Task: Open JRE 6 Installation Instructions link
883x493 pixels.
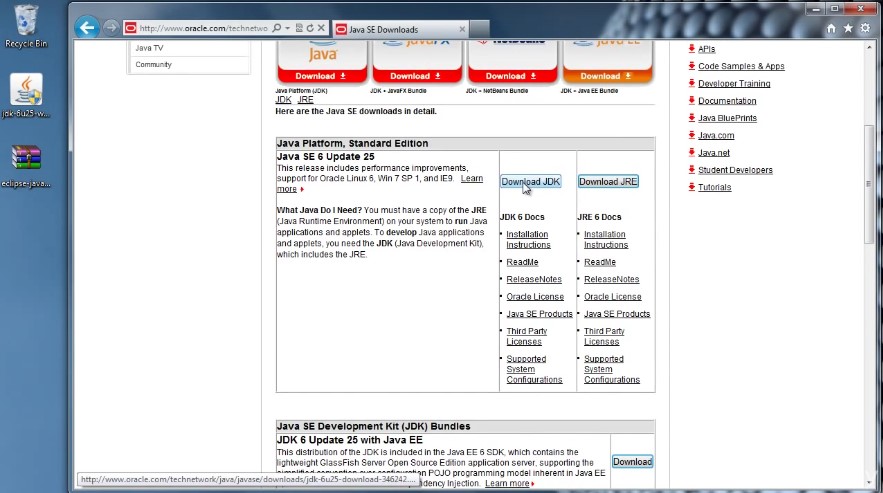Action: pos(606,239)
